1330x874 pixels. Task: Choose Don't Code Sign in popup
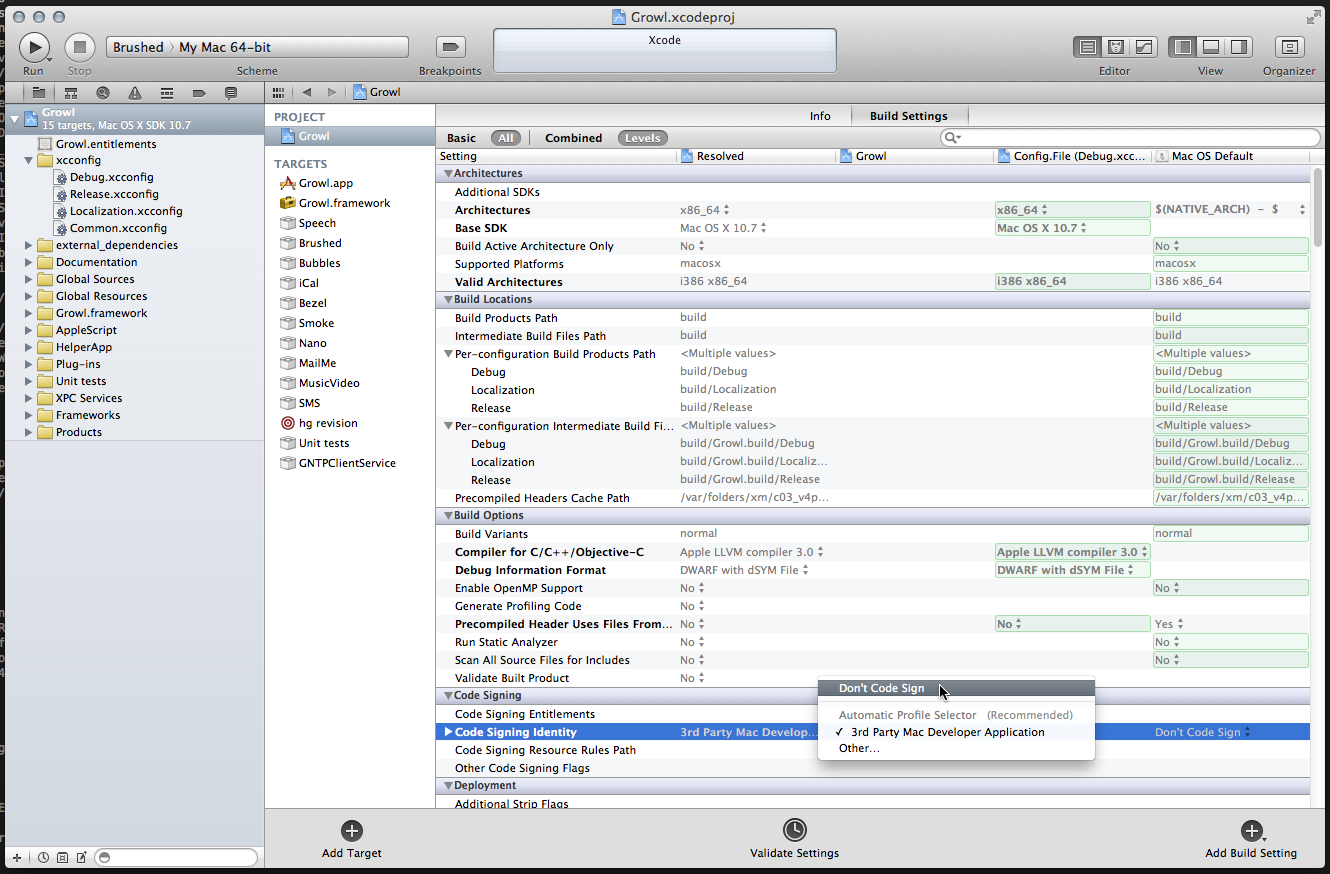coord(956,688)
